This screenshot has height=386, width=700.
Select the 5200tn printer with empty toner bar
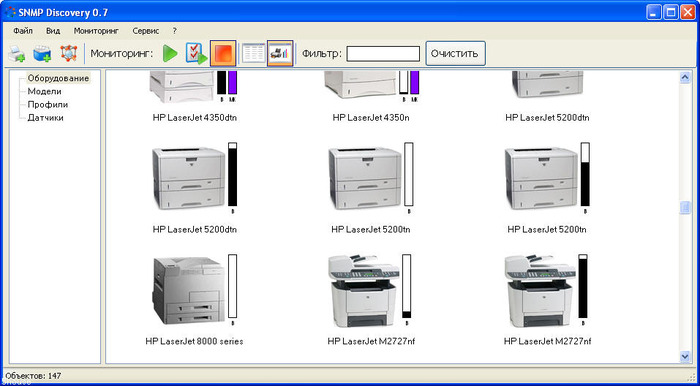(365, 178)
